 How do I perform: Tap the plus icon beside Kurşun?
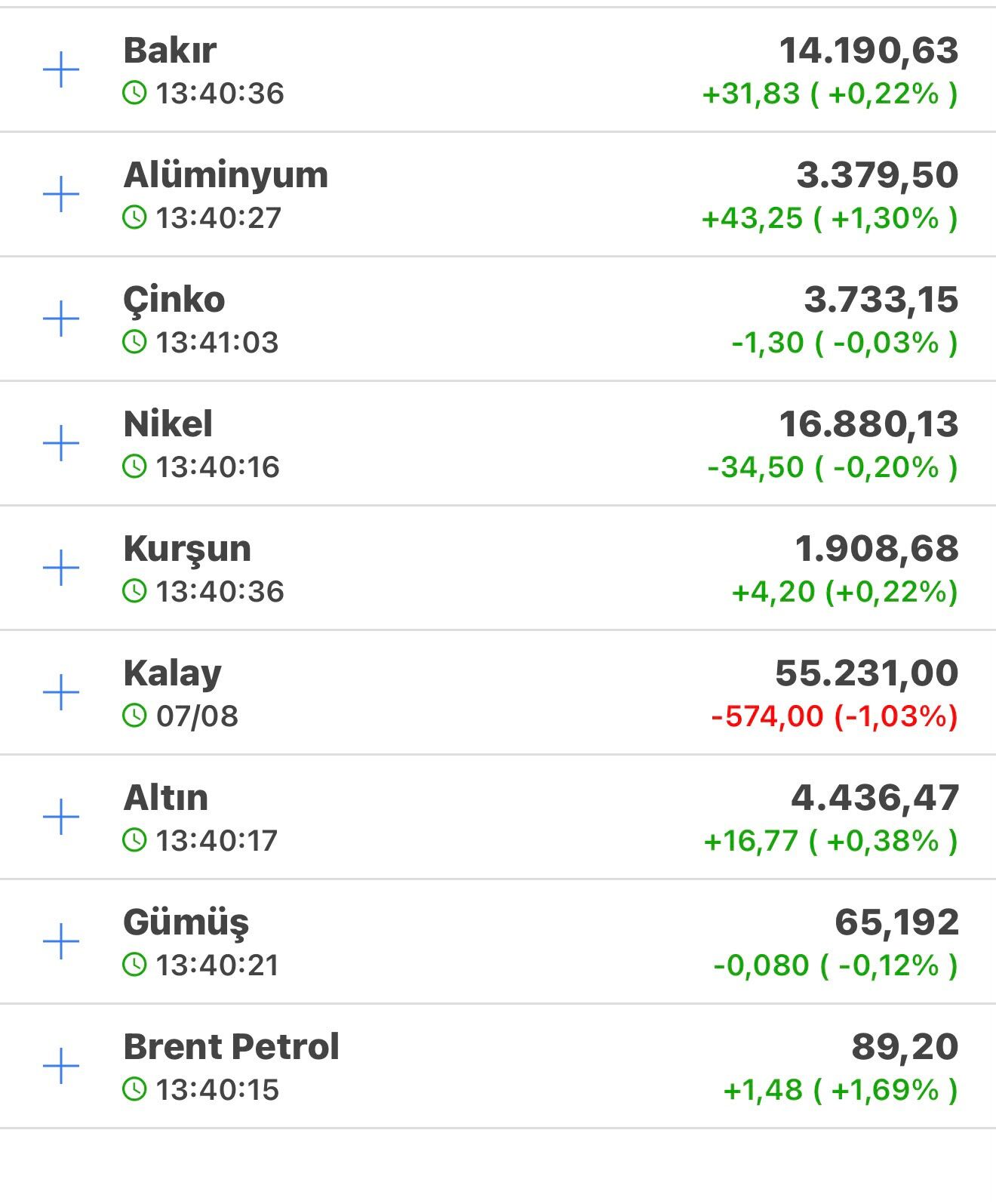pyautogui.click(x=61, y=568)
